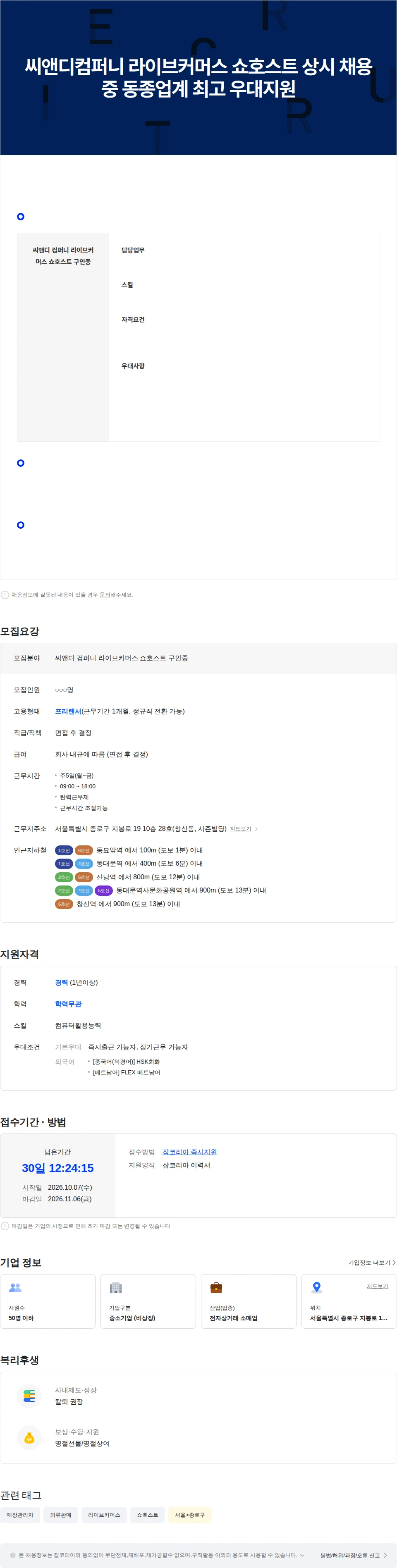397x1568 pixels.
Task: Open 문의 link in the info notice
Action: [x=105, y=595]
